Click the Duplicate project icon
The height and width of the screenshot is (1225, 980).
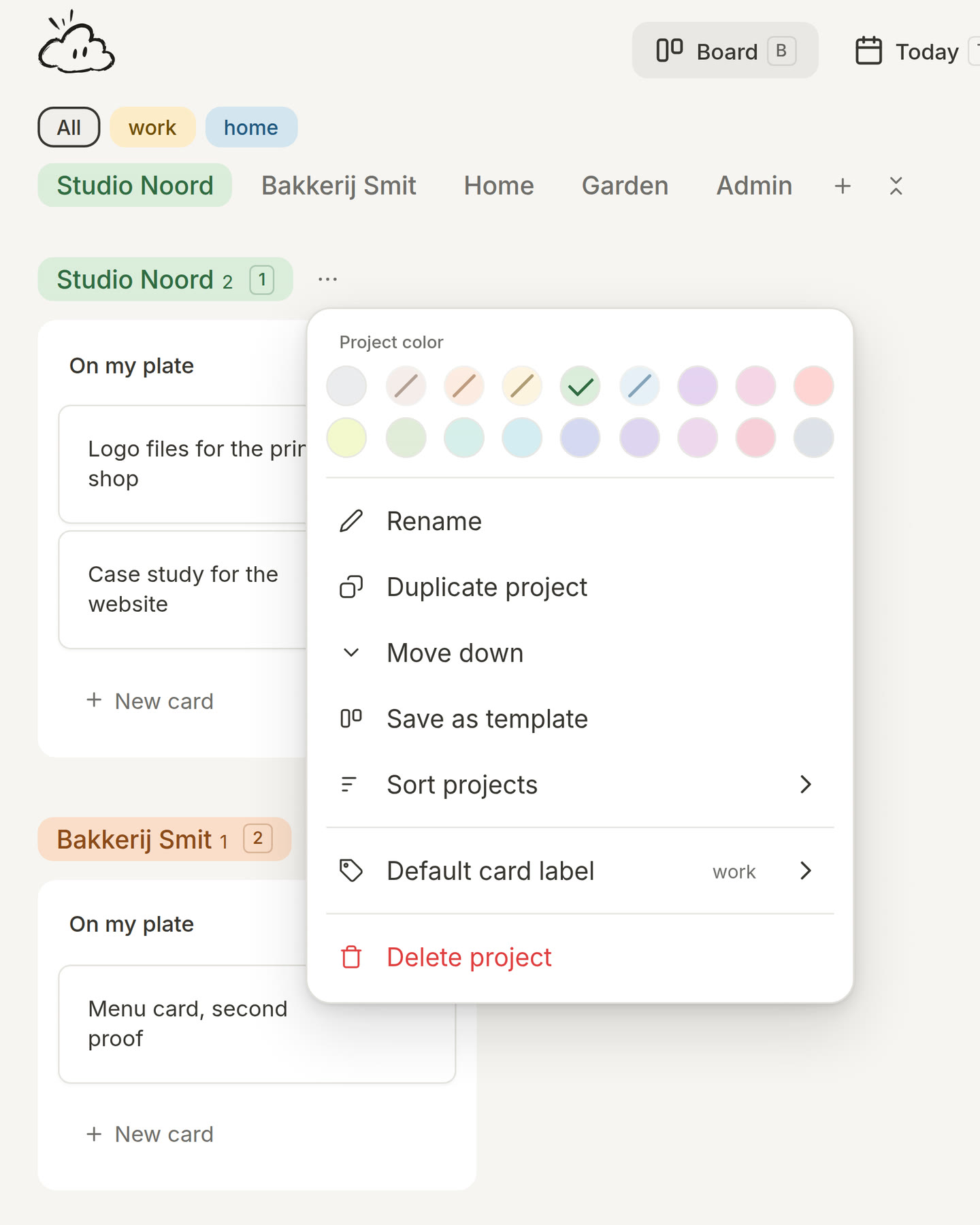pyautogui.click(x=351, y=587)
